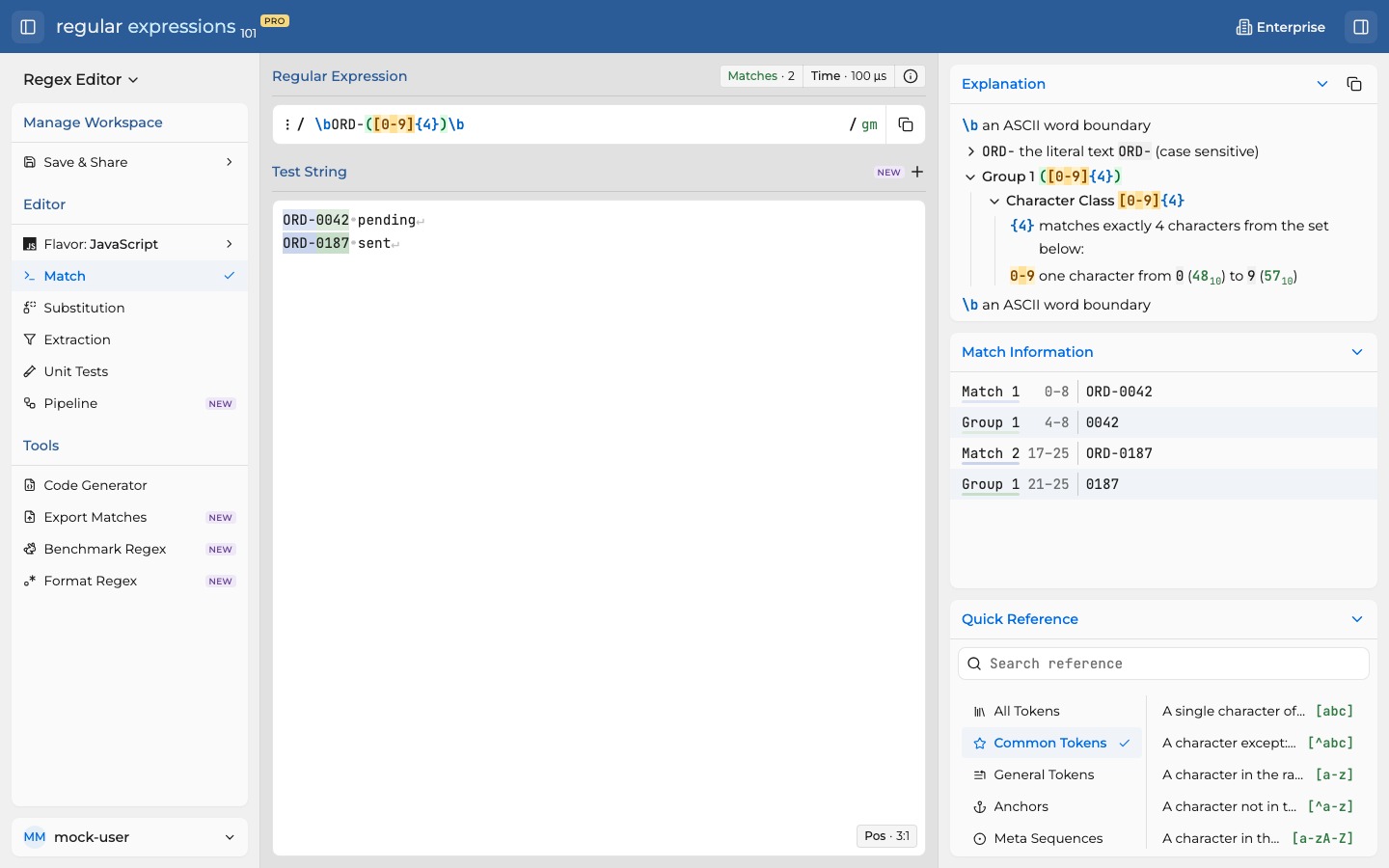Select Match 2 row ORD-0187
The width and height of the screenshot is (1389, 868).
[1163, 453]
